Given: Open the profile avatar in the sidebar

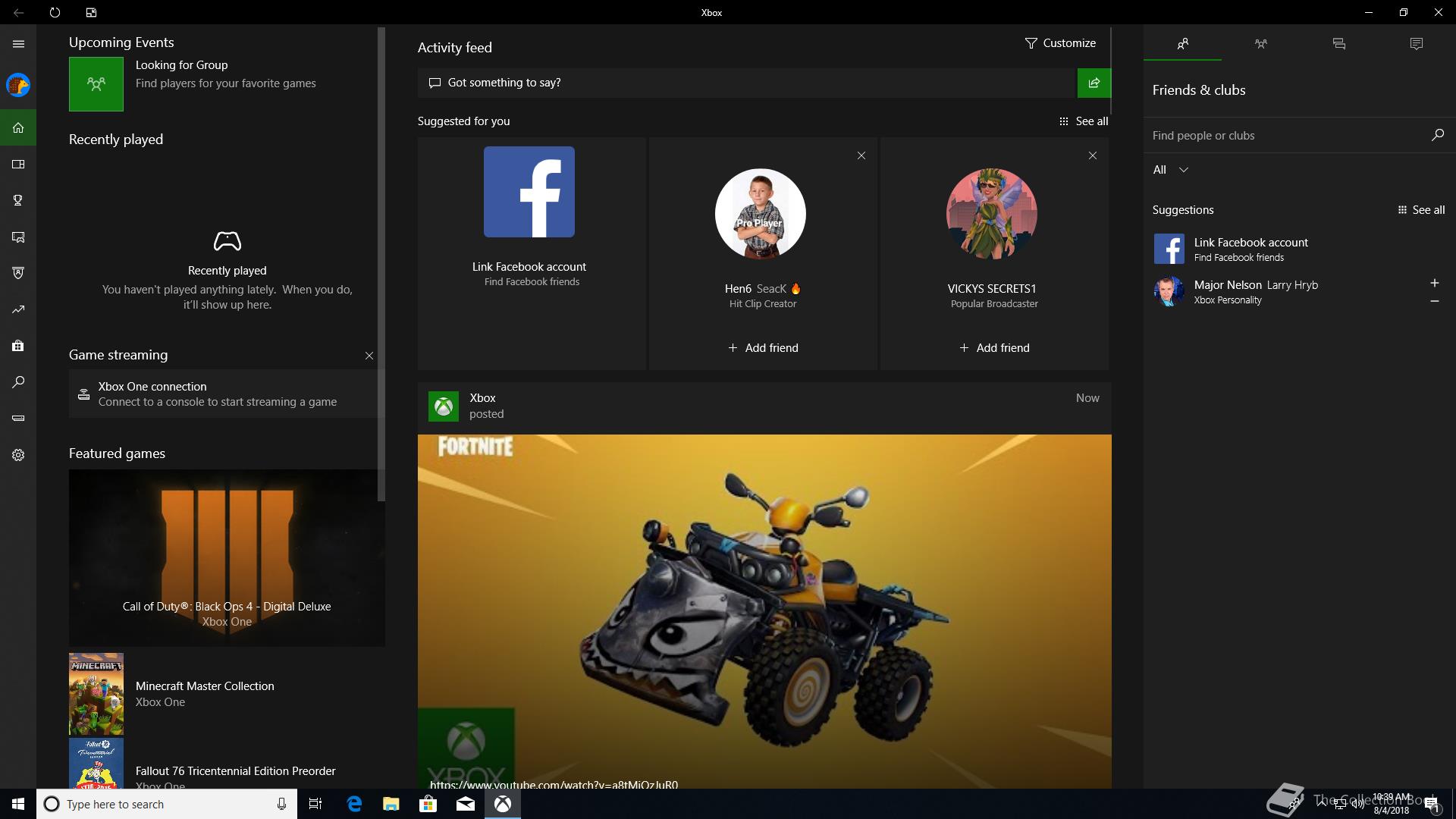Looking at the screenshot, I should coord(18,85).
